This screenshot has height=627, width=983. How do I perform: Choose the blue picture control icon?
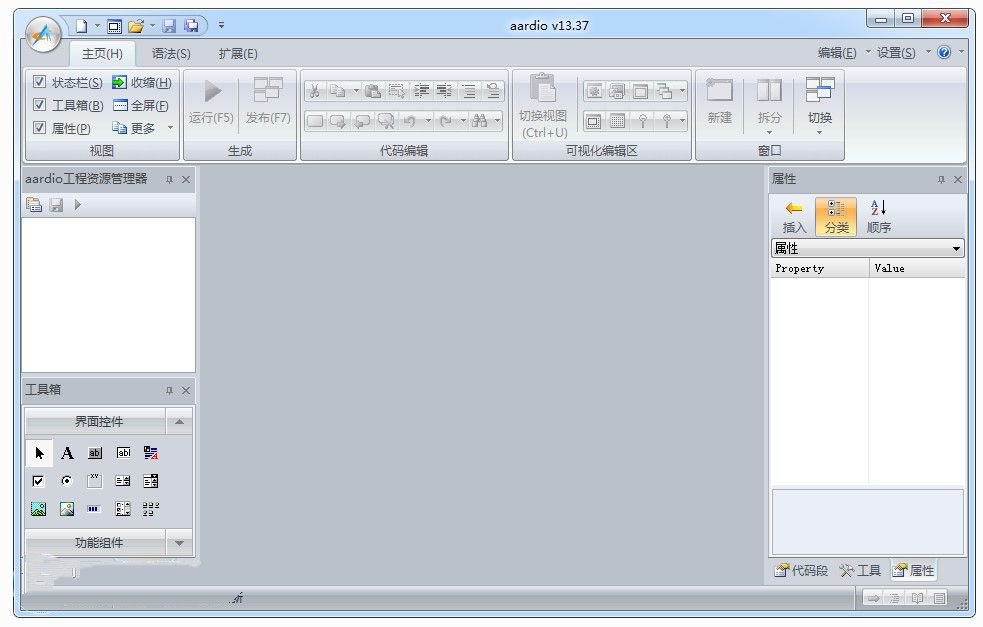pos(38,509)
